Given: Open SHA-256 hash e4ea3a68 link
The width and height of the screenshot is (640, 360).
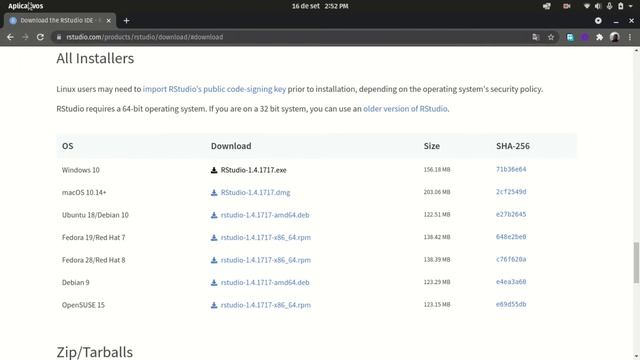Looking at the screenshot, I should (511, 282).
